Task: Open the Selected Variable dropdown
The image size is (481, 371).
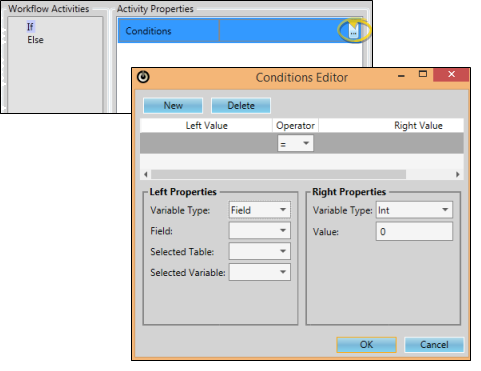Action: (x=260, y=272)
